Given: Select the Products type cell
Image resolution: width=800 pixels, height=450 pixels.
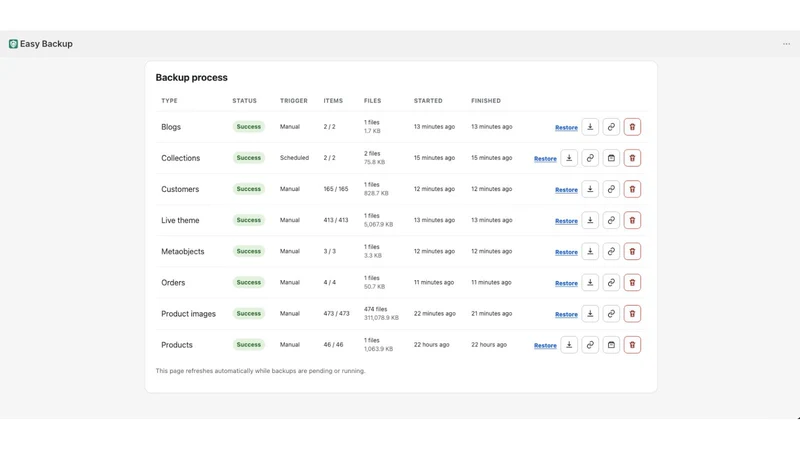Looking at the screenshot, I should tap(177, 345).
